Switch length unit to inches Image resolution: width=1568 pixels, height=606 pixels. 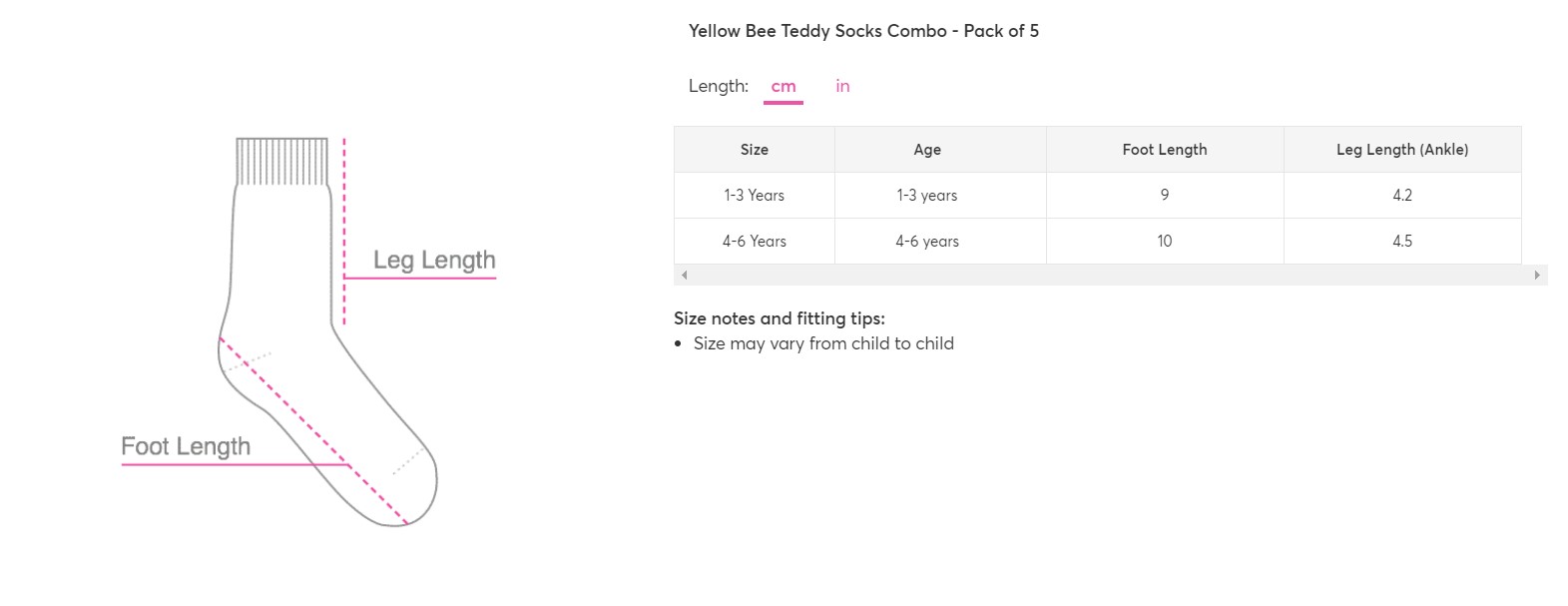842,87
